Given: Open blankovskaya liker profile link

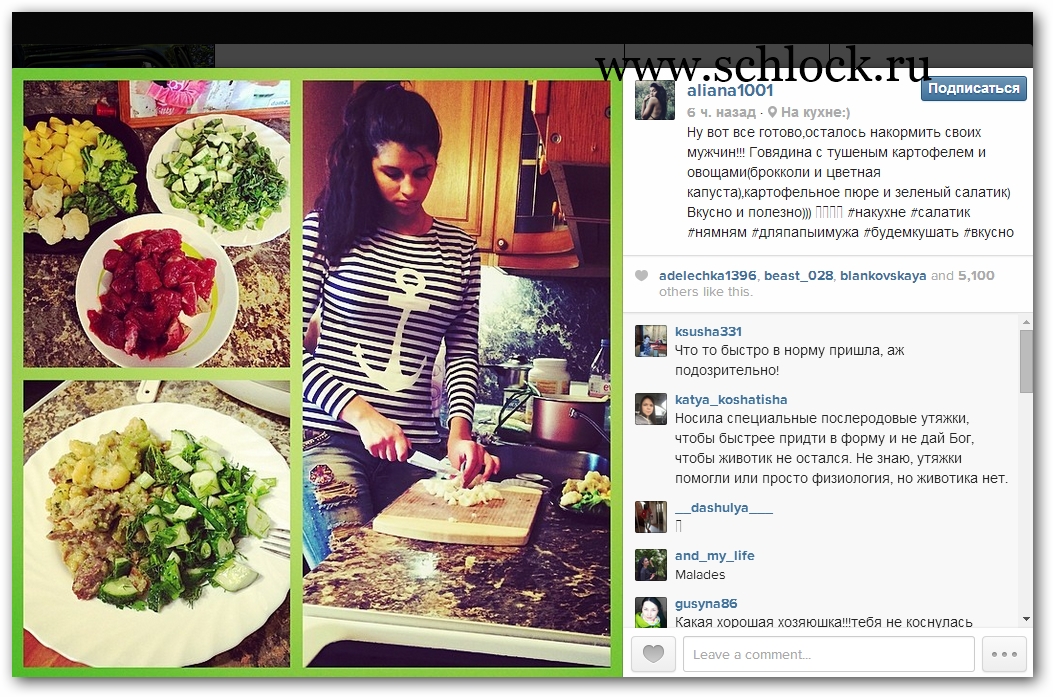Looking at the screenshot, I should [x=882, y=275].
